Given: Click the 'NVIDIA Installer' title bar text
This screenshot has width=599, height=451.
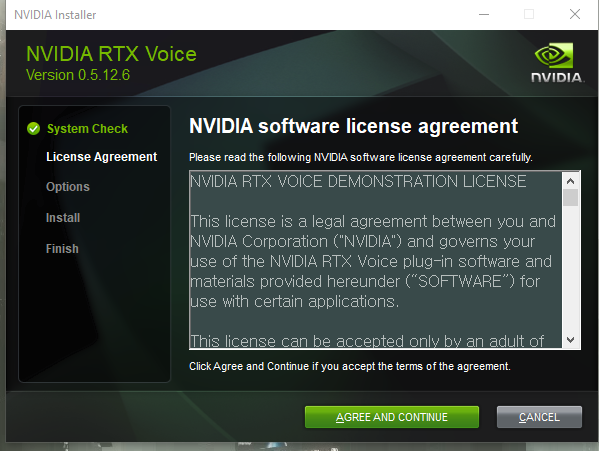Looking at the screenshot, I should tap(55, 15).
